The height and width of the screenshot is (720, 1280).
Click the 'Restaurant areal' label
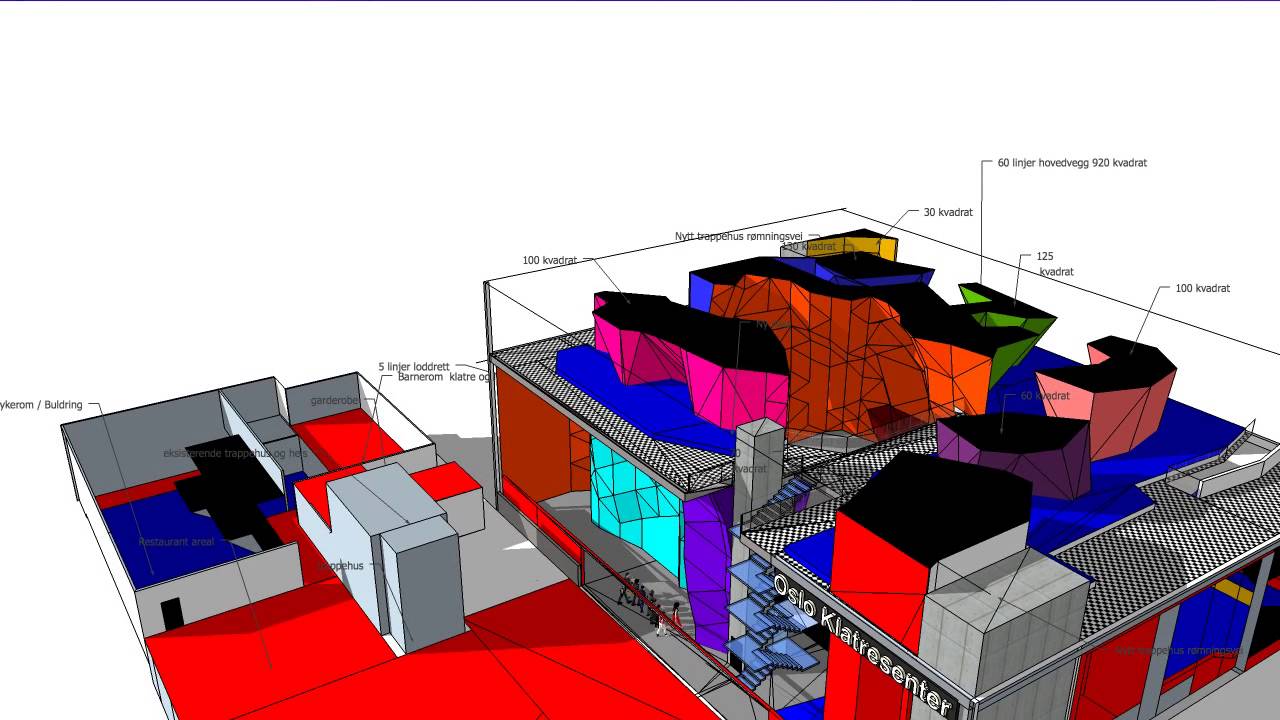click(x=176, y=541)
